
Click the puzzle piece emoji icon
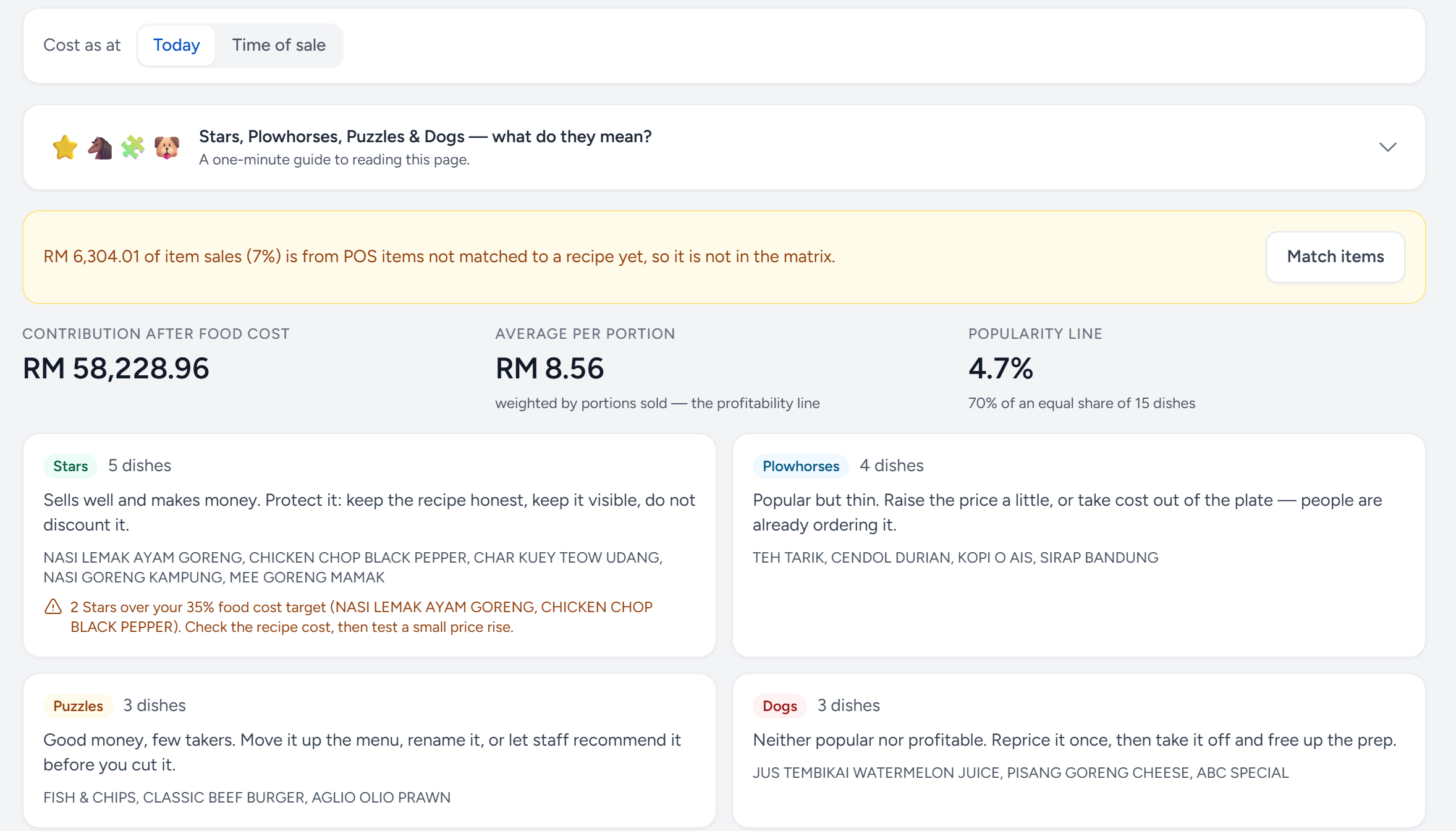click(133, 147)
